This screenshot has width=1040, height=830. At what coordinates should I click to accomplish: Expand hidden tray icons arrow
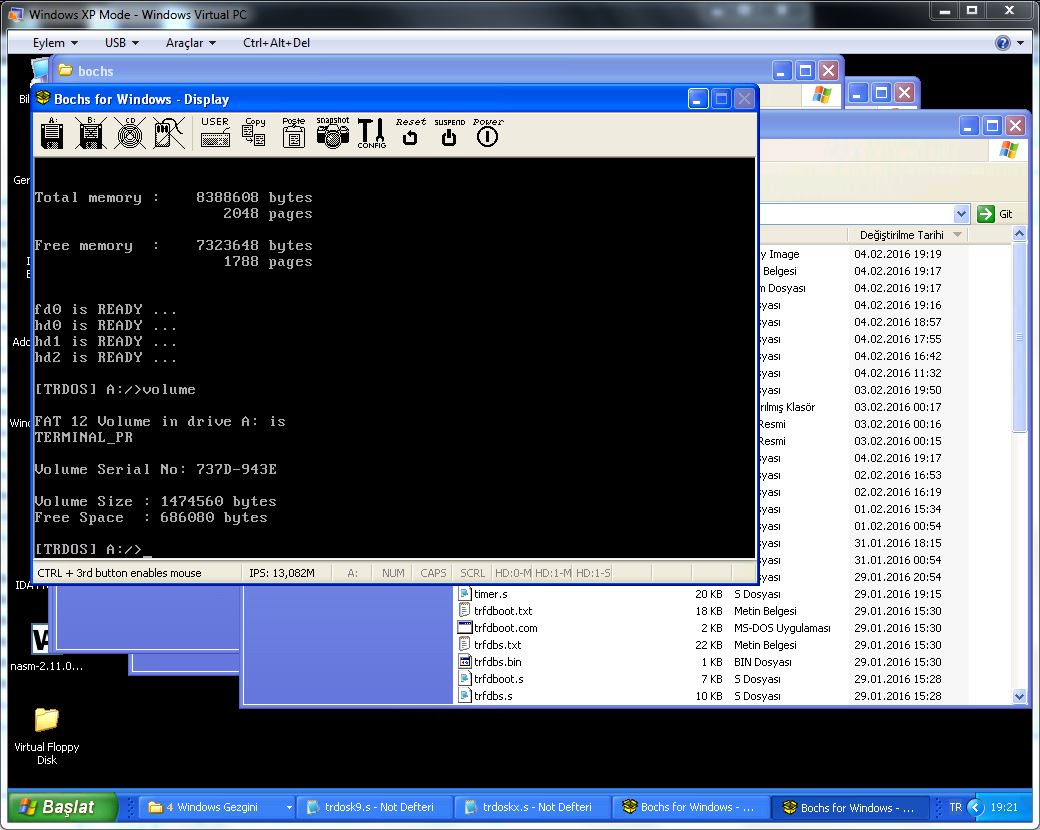(975, 807)
